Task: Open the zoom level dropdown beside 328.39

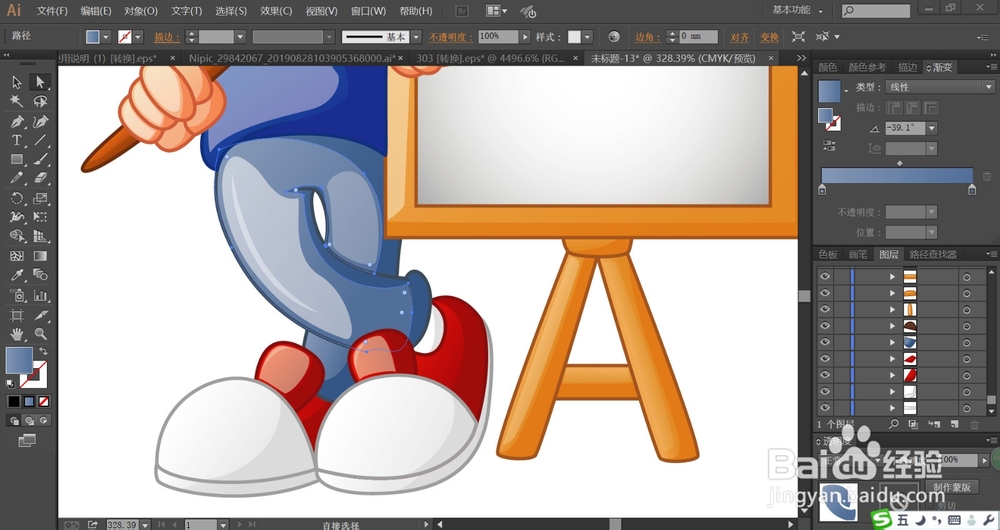Action: [145, 525]
